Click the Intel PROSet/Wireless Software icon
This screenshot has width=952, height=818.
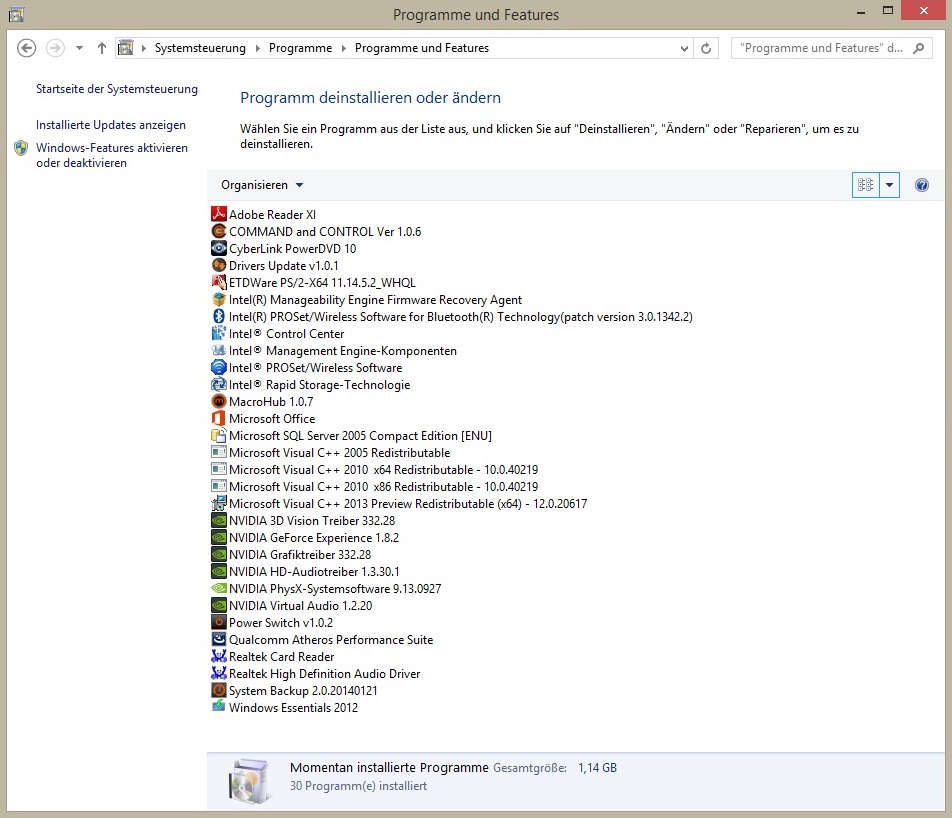tap(219, 367)
